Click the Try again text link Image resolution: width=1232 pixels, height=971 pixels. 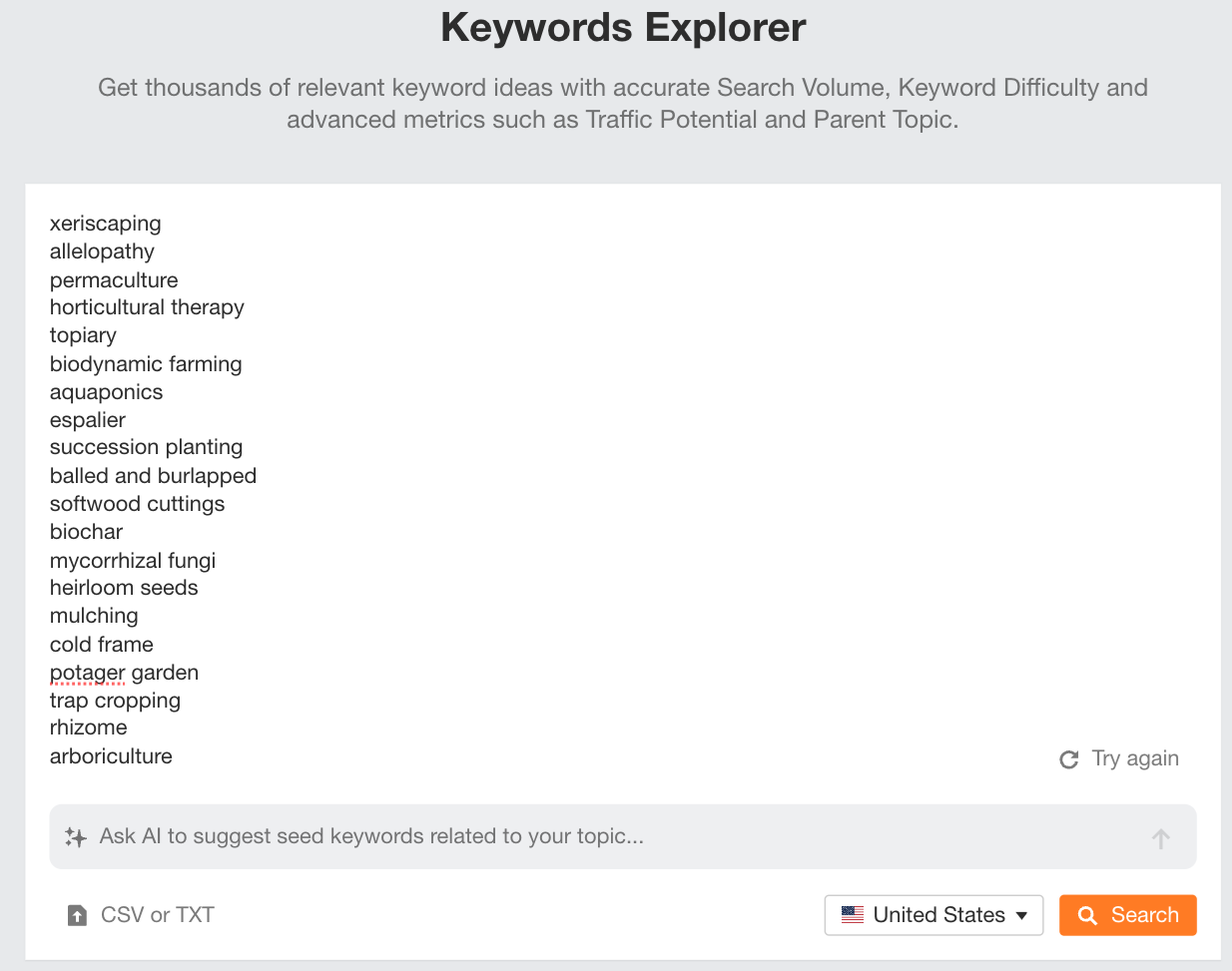click(1135, 758)
